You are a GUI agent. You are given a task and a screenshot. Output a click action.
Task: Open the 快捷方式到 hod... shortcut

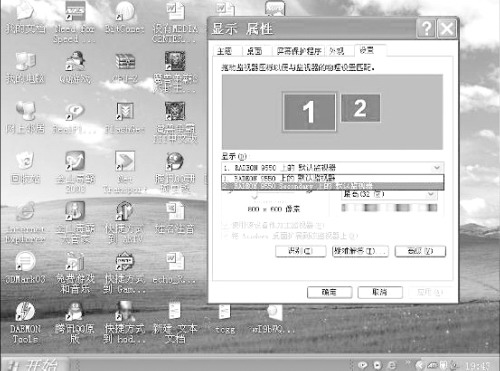[x=125, y=322]
